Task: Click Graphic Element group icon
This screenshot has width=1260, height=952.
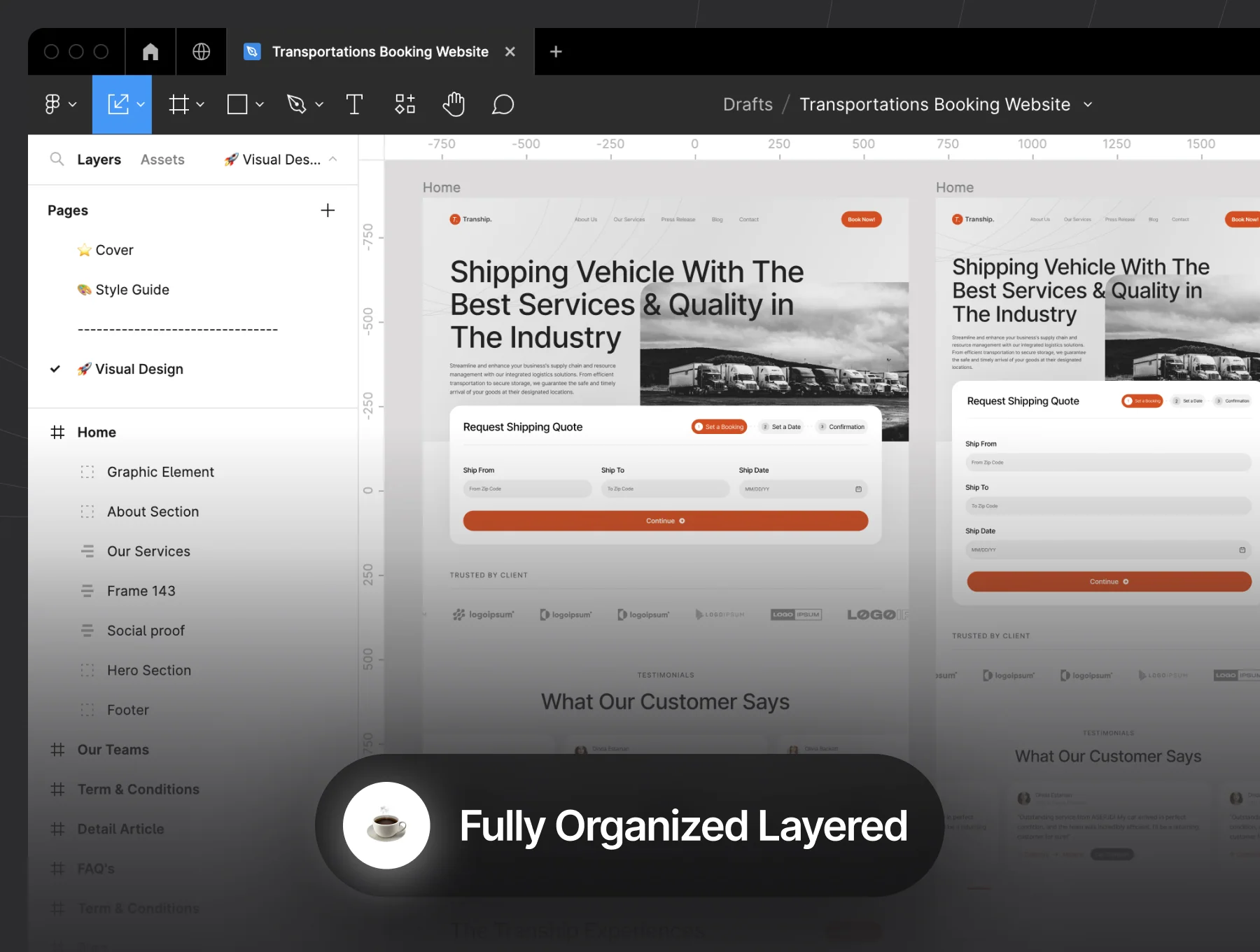Action: [x=87, y=472]
